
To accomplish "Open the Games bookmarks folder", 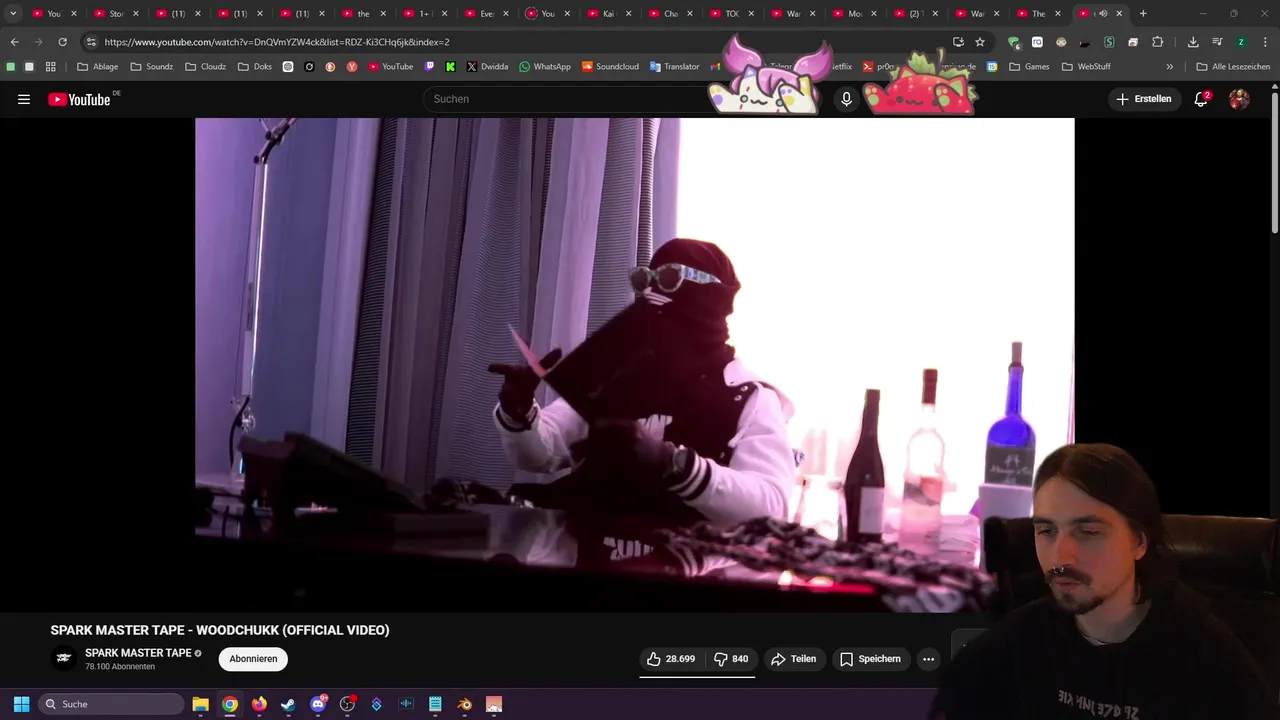I will (1029, 67).
